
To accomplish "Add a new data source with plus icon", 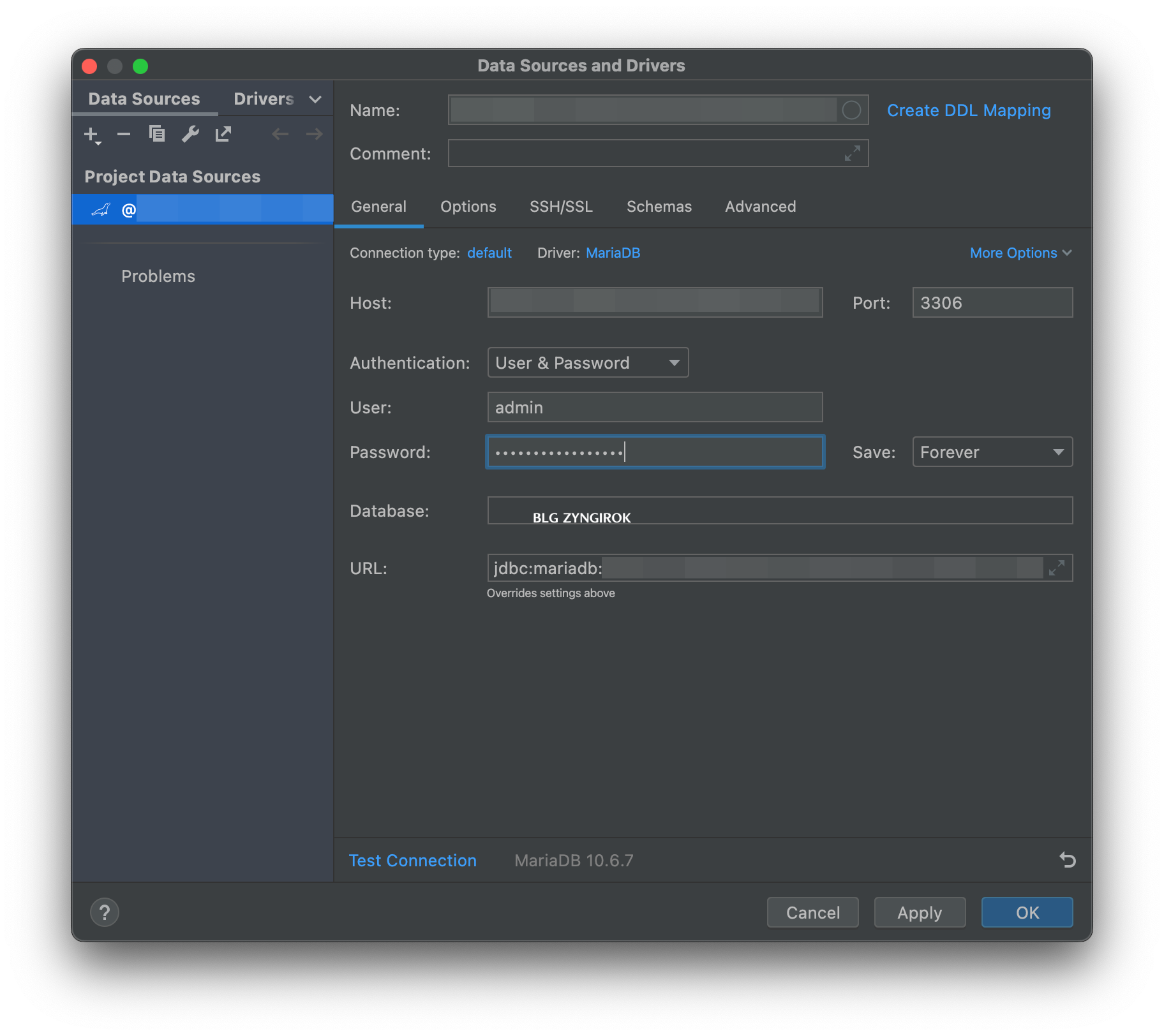I will [93, 135].
